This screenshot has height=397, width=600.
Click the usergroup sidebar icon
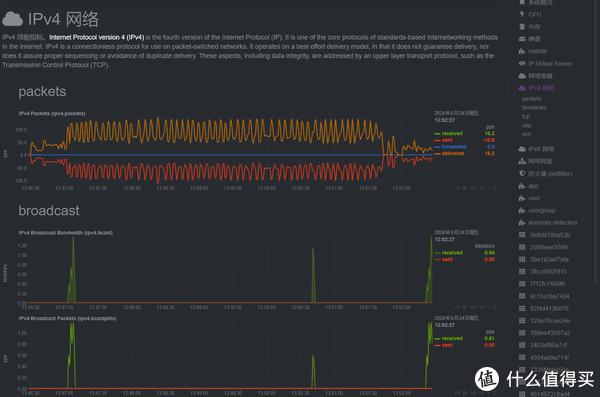click(x=522, y=210)
